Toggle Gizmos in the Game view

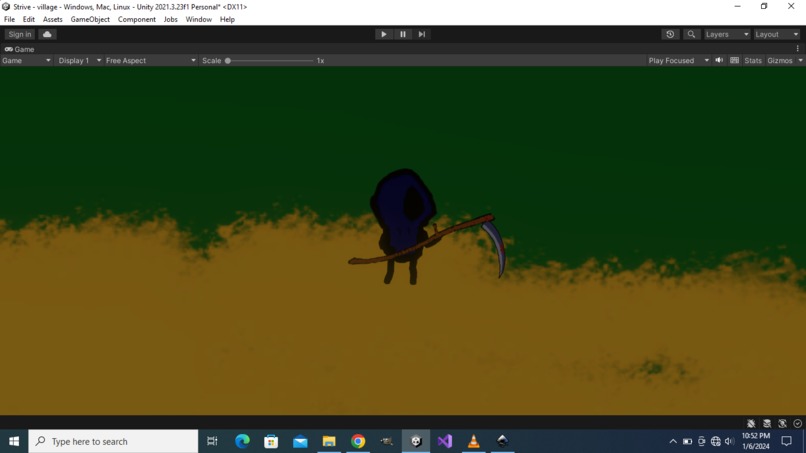tap(779, 61)
